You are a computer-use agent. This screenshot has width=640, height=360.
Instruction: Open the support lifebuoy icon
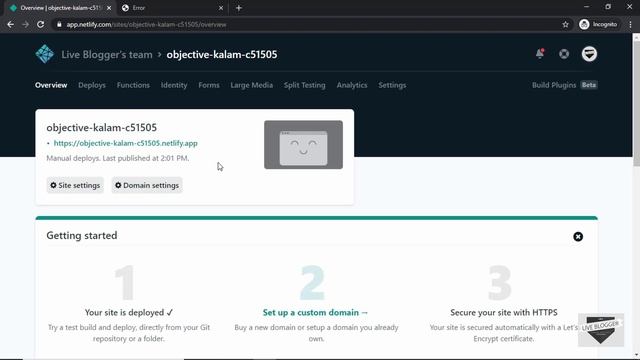point(564,54)
